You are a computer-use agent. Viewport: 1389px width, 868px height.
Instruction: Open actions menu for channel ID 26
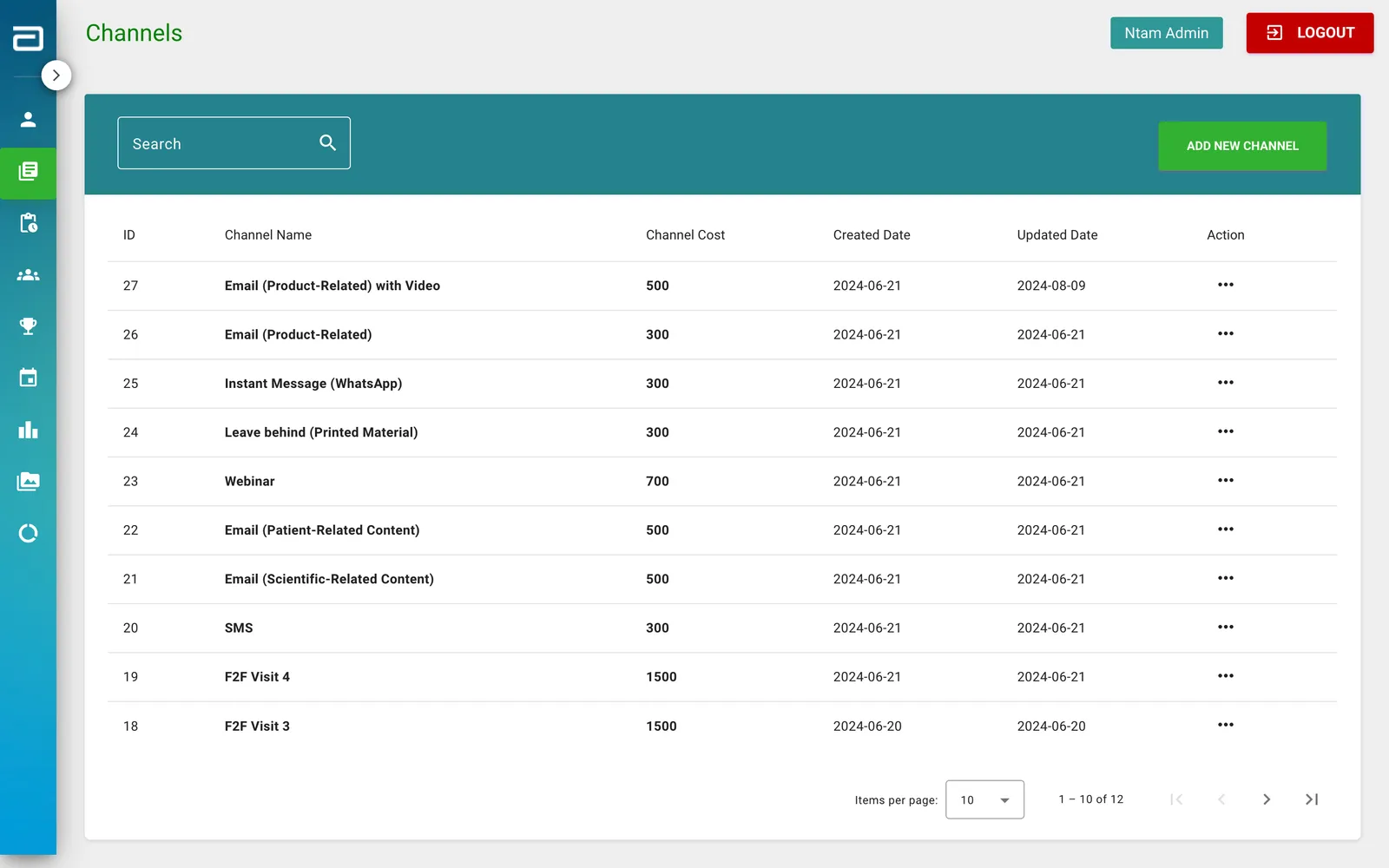coord(1225,333)
